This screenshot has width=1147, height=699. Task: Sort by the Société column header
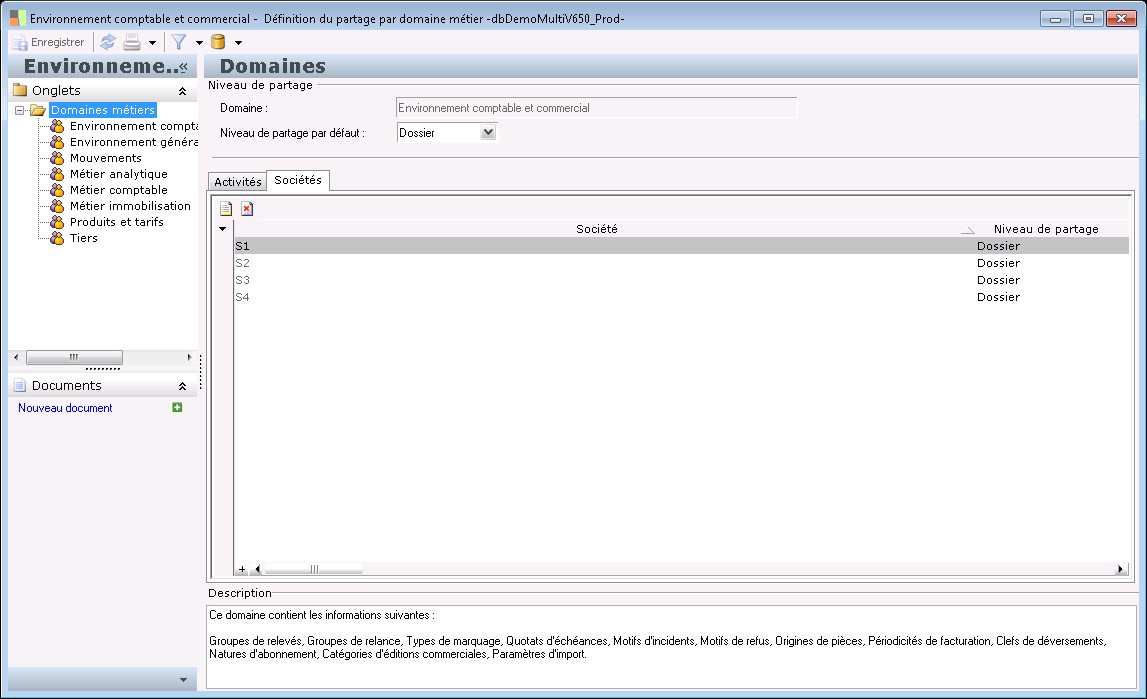pos(596,229)
